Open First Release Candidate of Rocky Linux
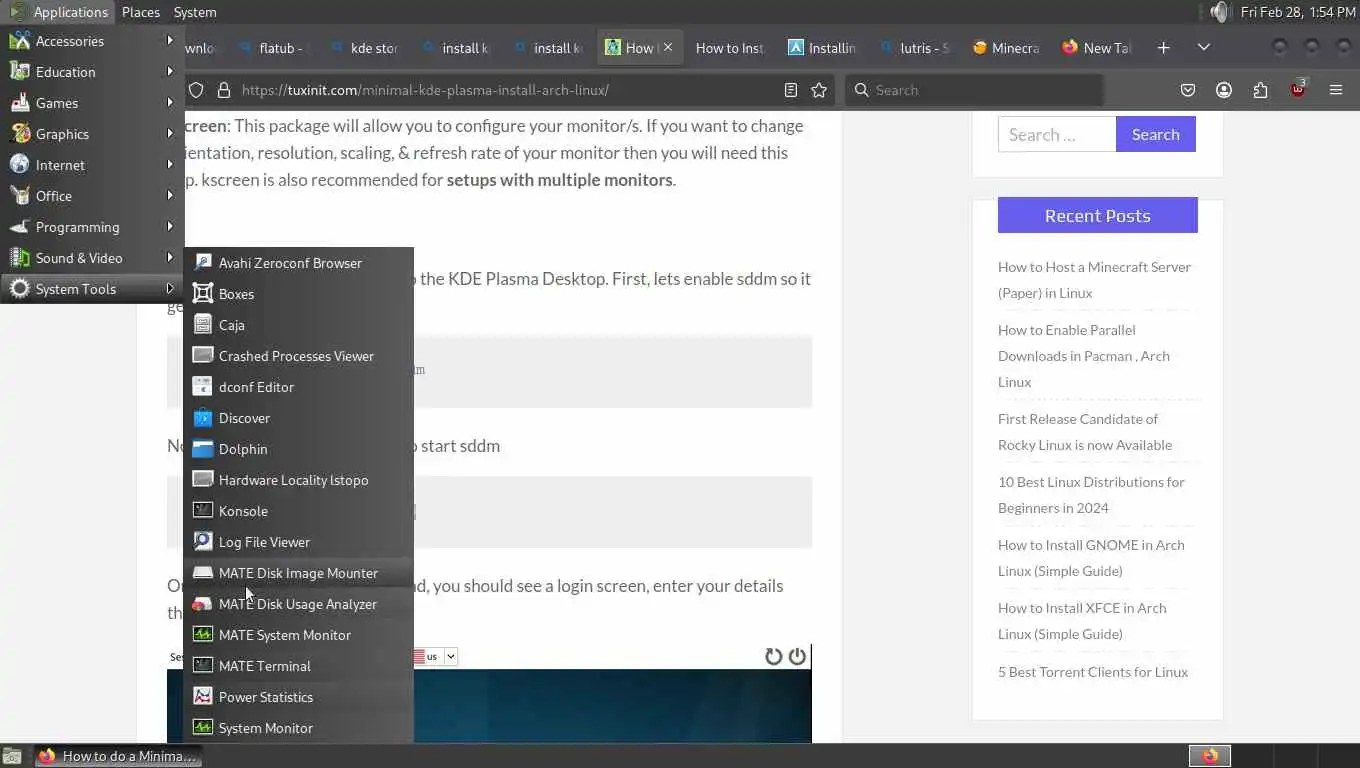The height and width of the screenshot is (768, 1360). [x=1085, y=432]
